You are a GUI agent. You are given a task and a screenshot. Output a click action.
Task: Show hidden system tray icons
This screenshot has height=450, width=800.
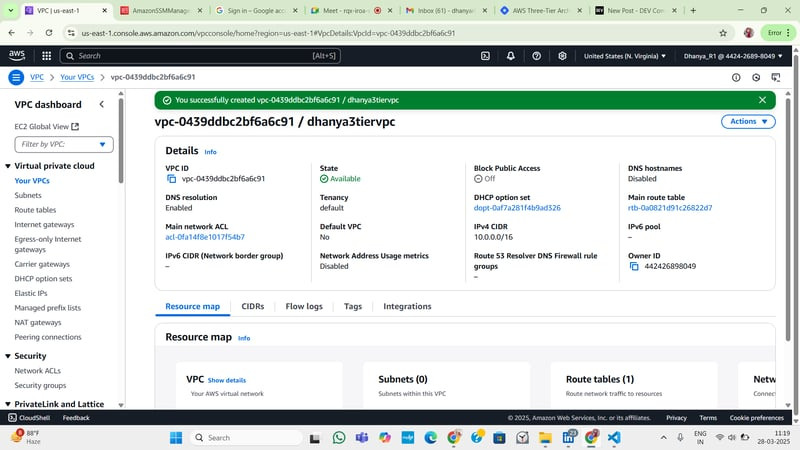[663, 438]
